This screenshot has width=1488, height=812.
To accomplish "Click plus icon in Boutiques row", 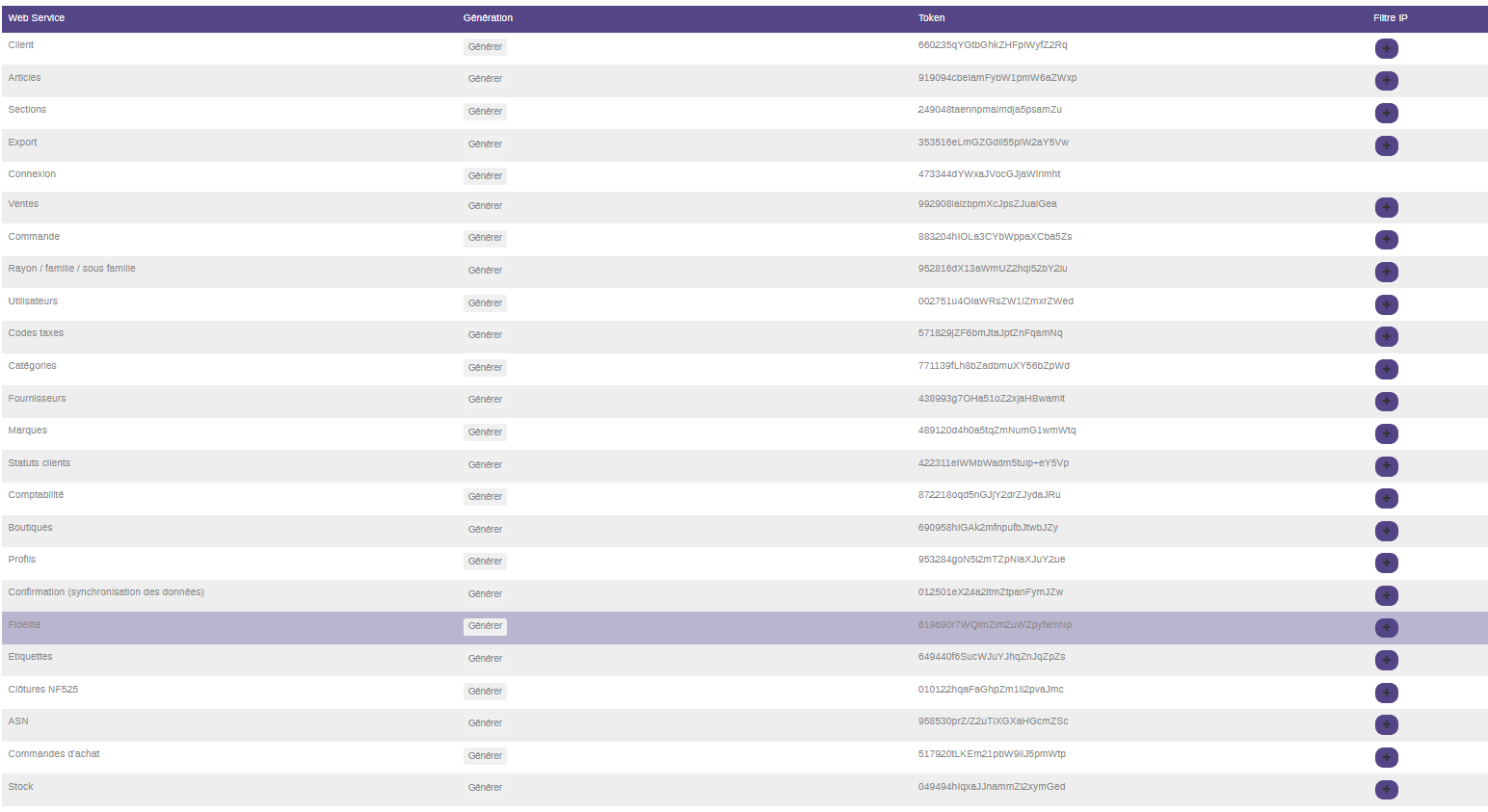I will [1386, 531].
